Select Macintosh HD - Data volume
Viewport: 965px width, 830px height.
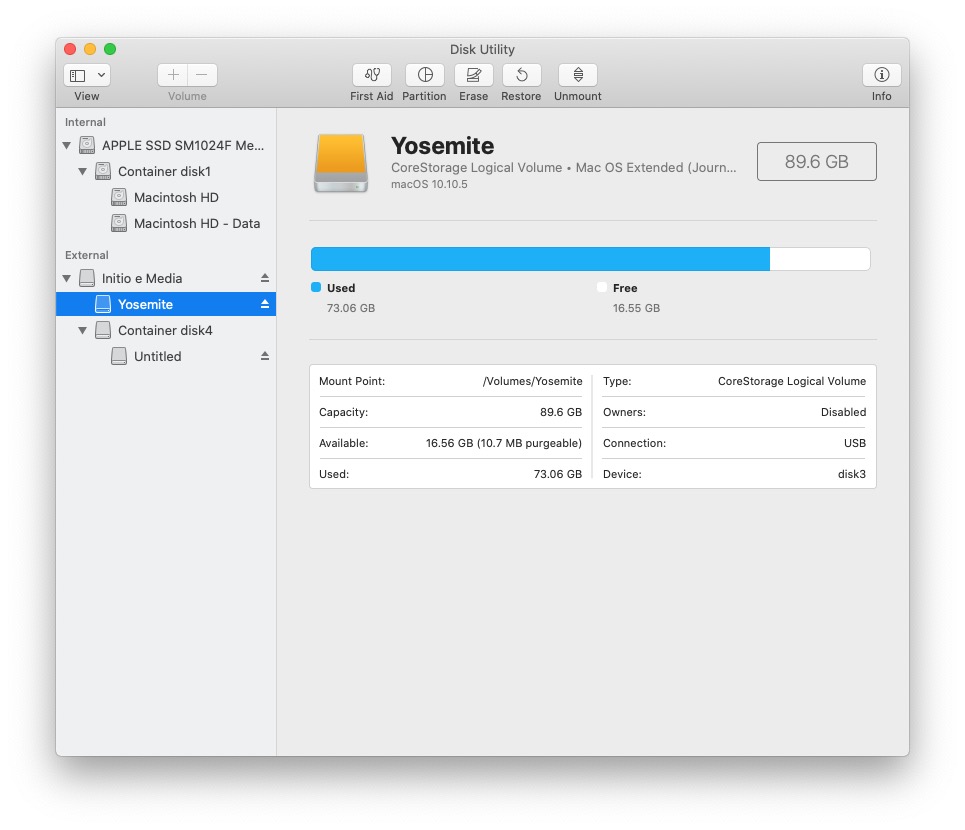click(x=166, y=223)
